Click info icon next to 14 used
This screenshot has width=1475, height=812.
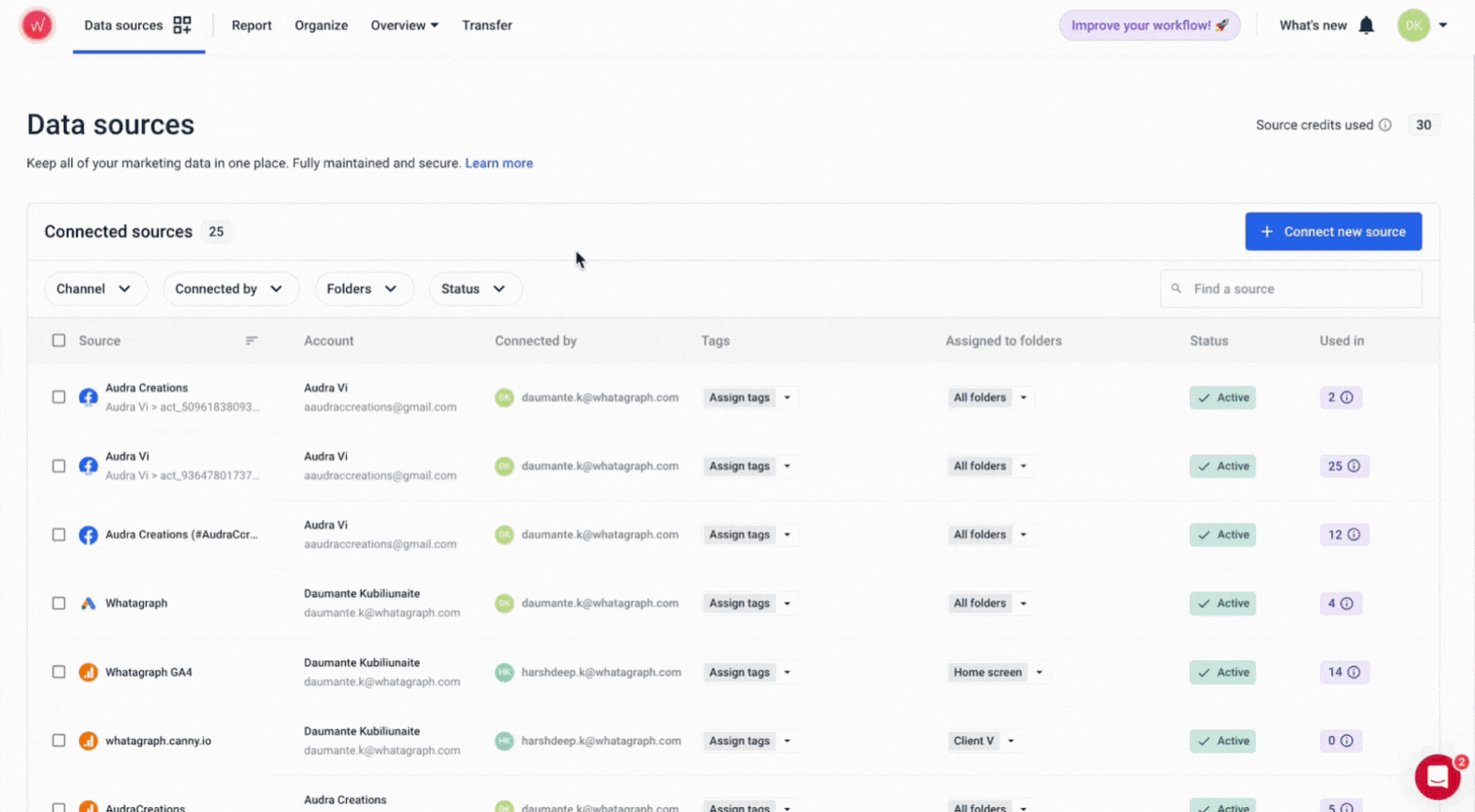click(x=1354, y=672)
